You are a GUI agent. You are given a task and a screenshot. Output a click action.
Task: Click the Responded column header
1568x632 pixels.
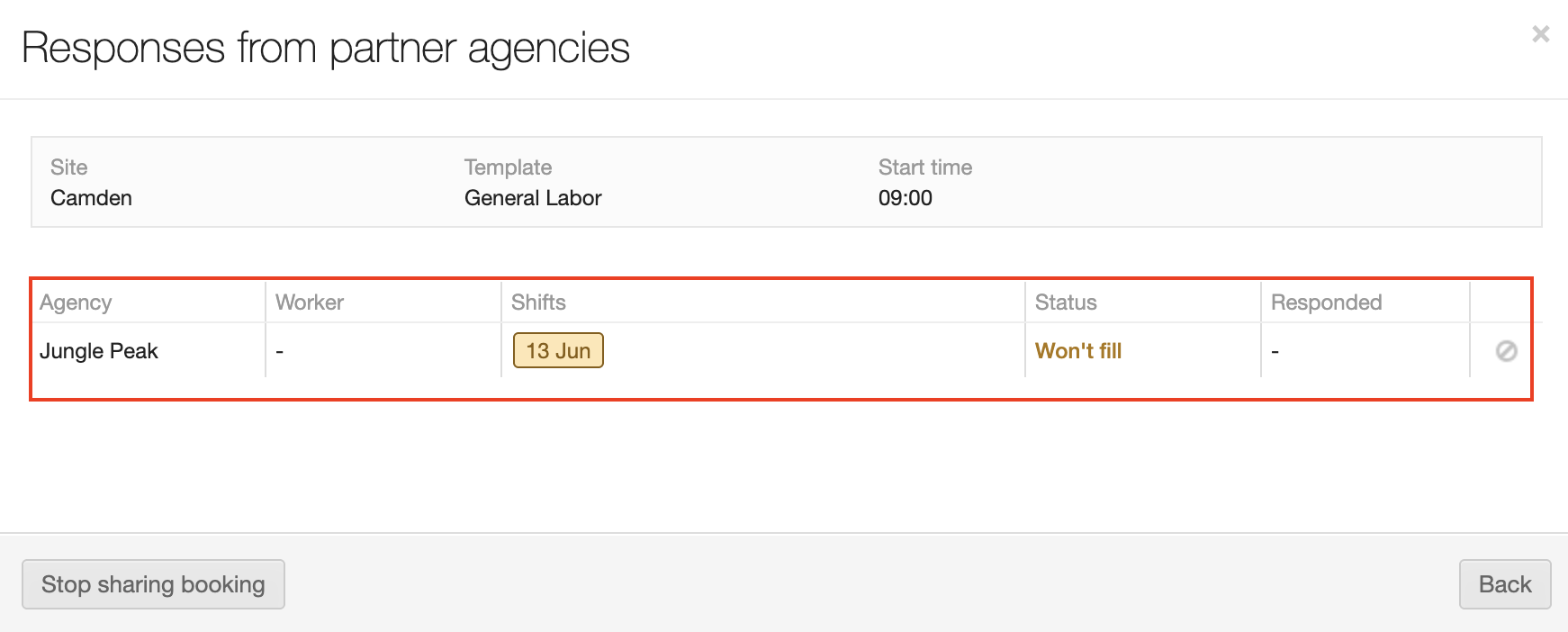point(1326,302)
